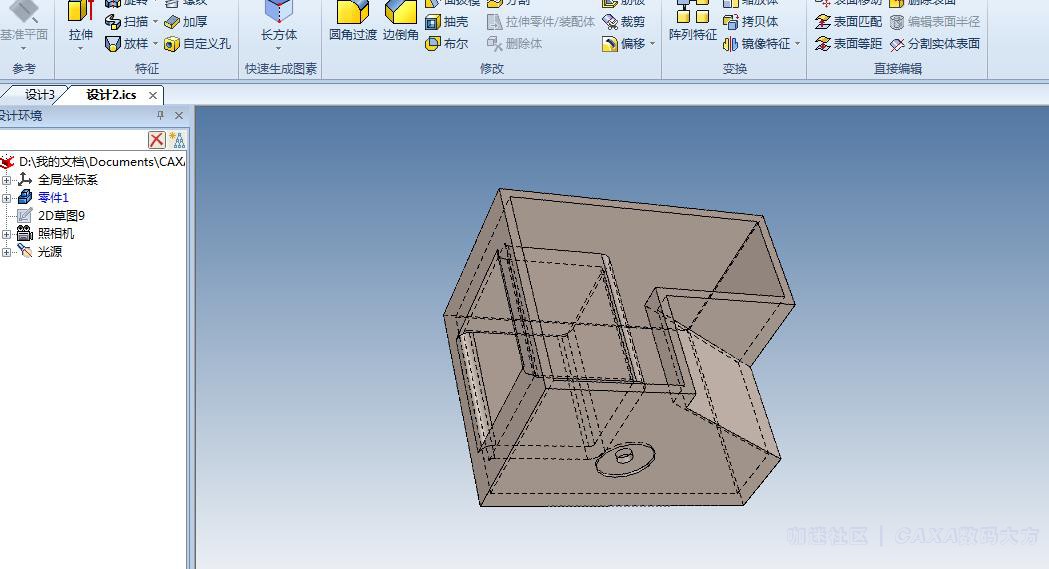
Task: Switch to the 设计3 document tab
Action: tap(40, 95)
